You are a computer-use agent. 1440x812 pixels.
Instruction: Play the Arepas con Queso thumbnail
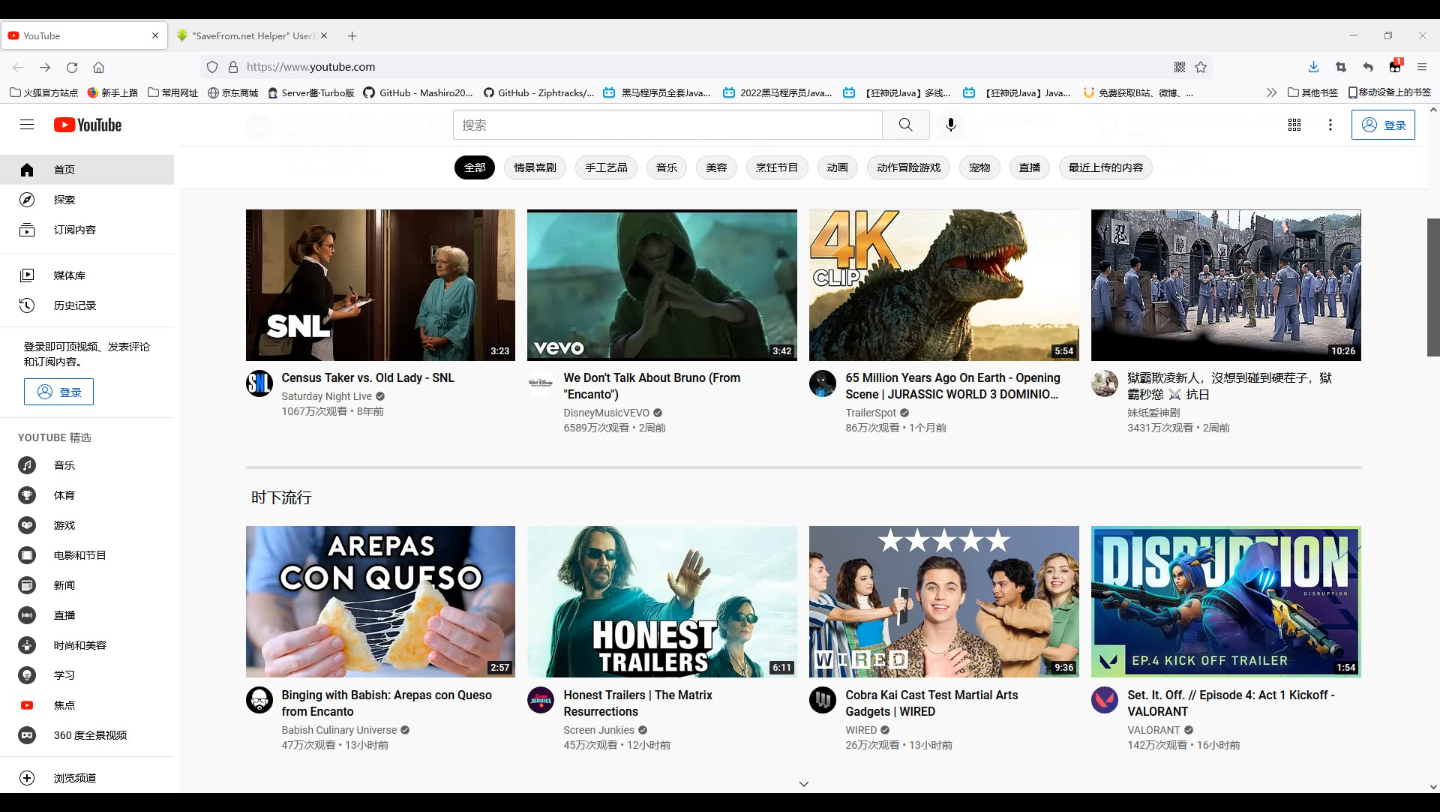point(381,602)
